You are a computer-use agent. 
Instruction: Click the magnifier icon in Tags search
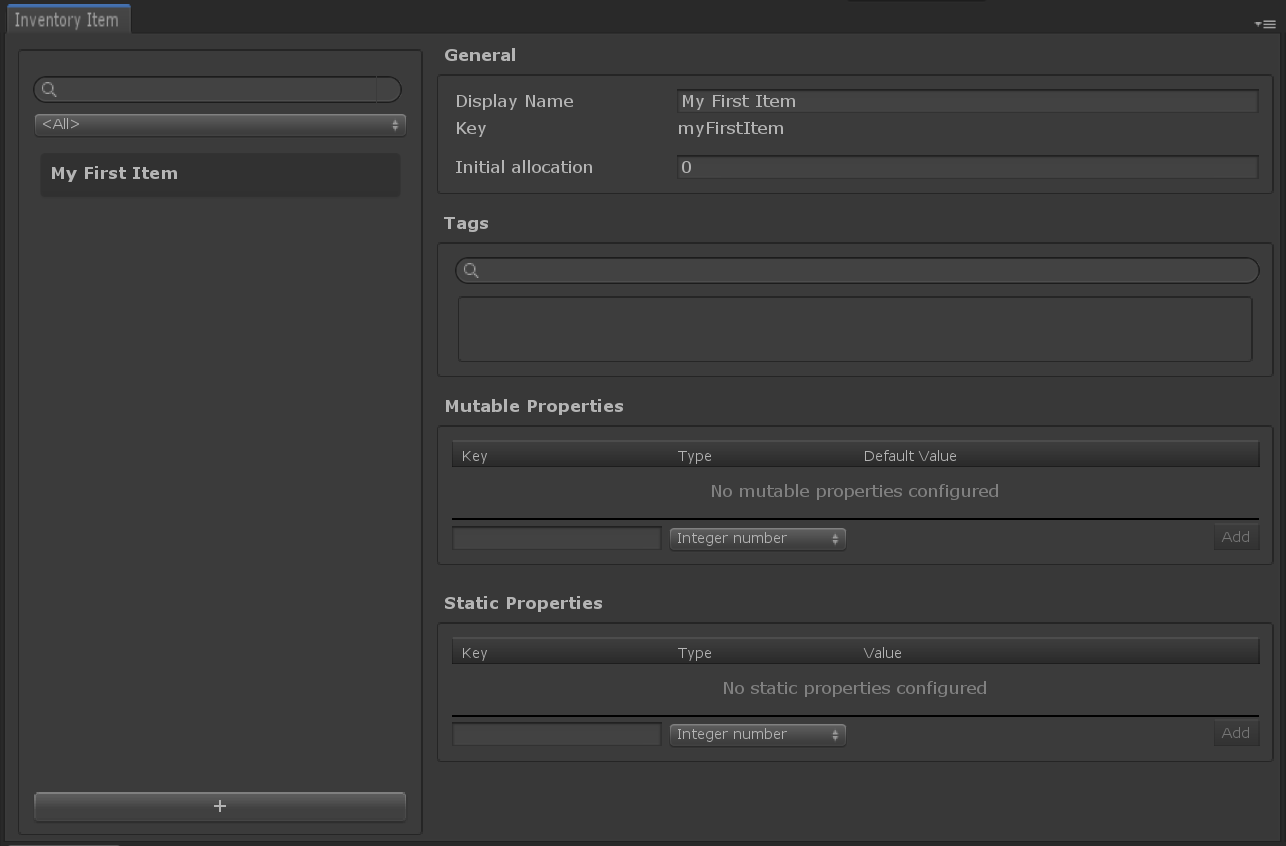[x=471, y=270]
